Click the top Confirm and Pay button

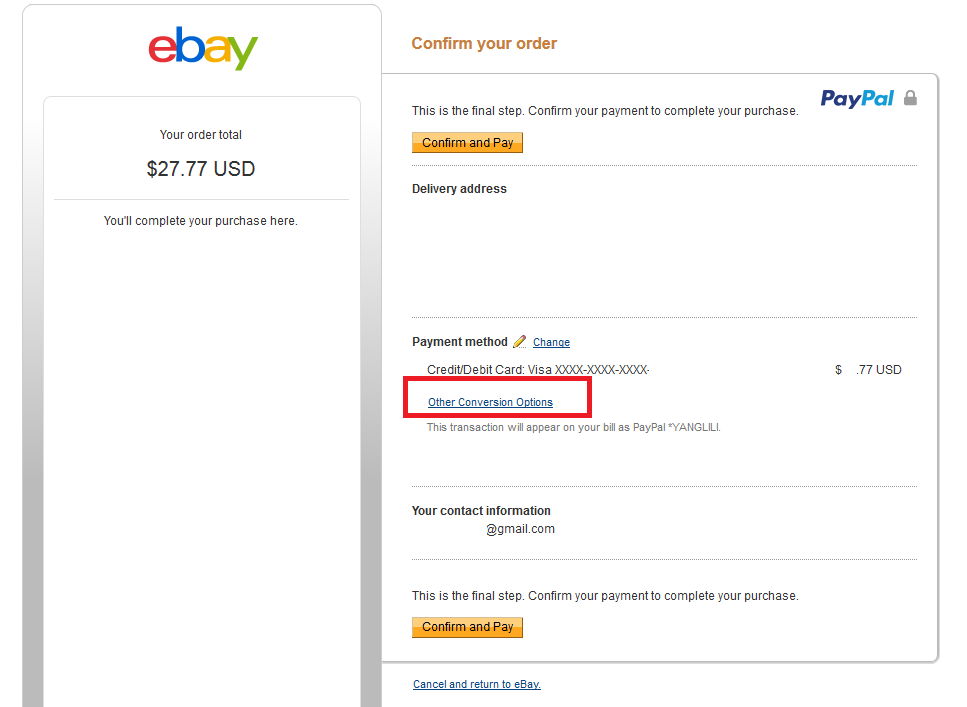point(467,143)
